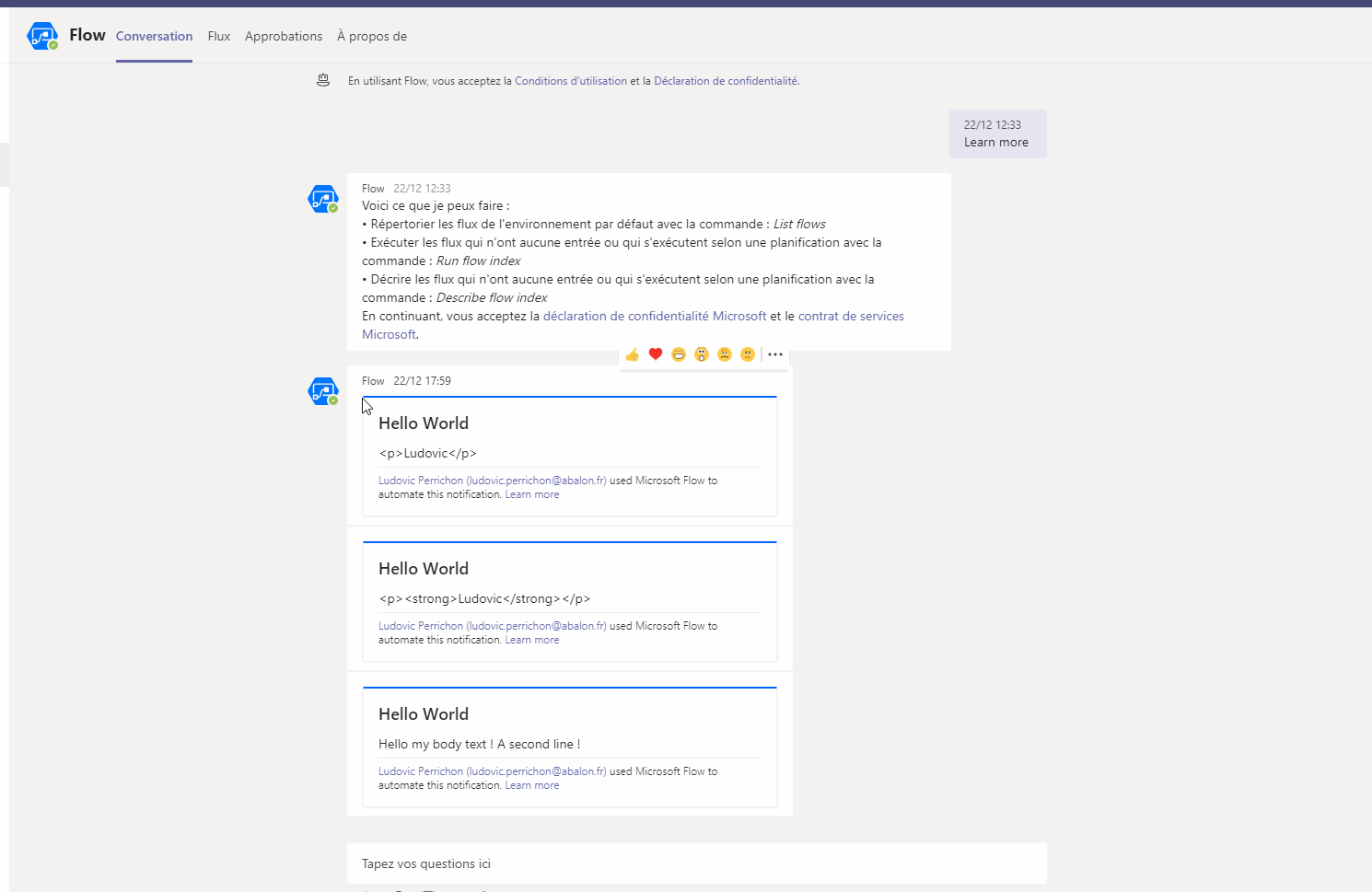
Task: Click the 22/12 17:59 timestamp
Action: click(x=423, y=380)
